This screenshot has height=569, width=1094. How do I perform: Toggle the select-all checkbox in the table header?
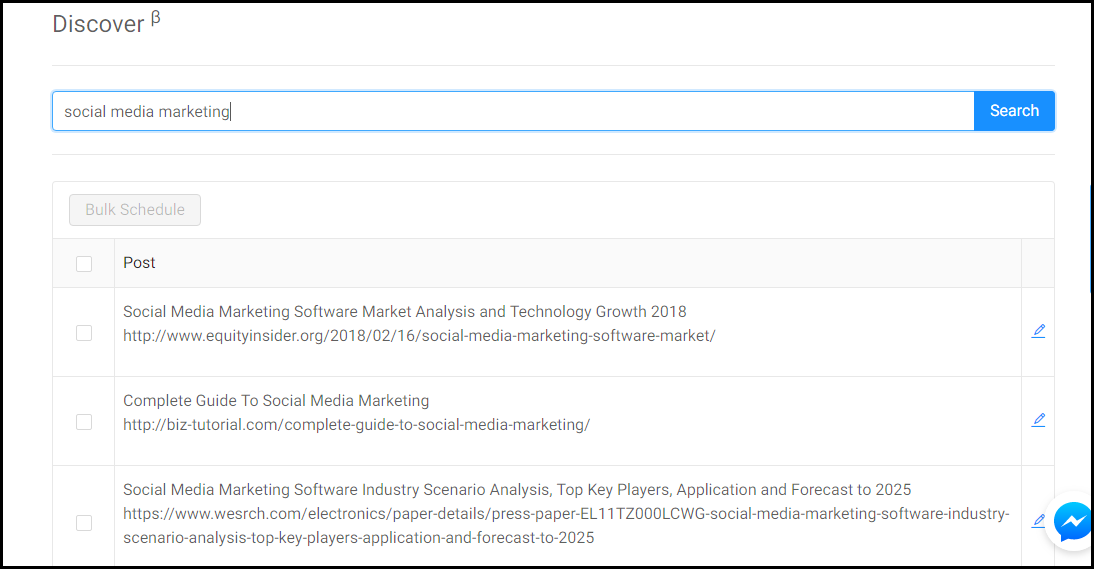84,263
